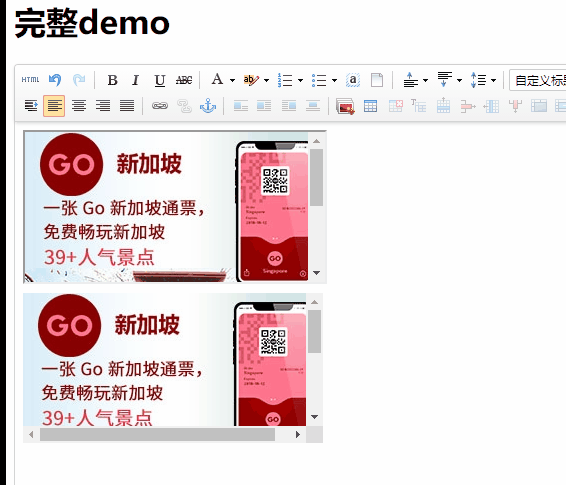566x485 pixels.
Task: Expand the ordered list style dropdown
Action: click(x=300, y=80)
